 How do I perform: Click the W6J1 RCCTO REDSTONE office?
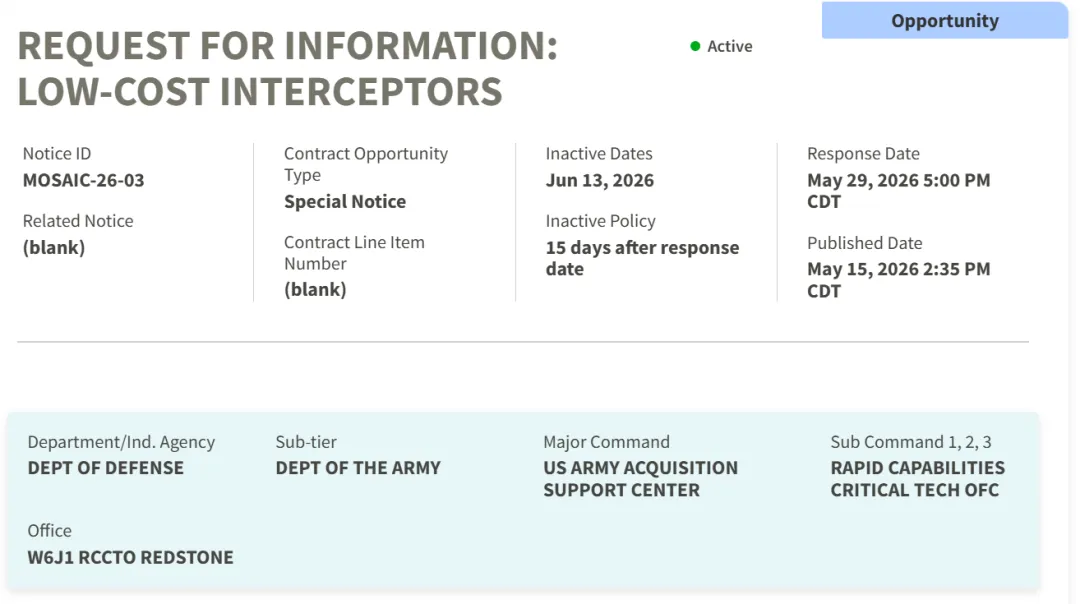(130, 557)
